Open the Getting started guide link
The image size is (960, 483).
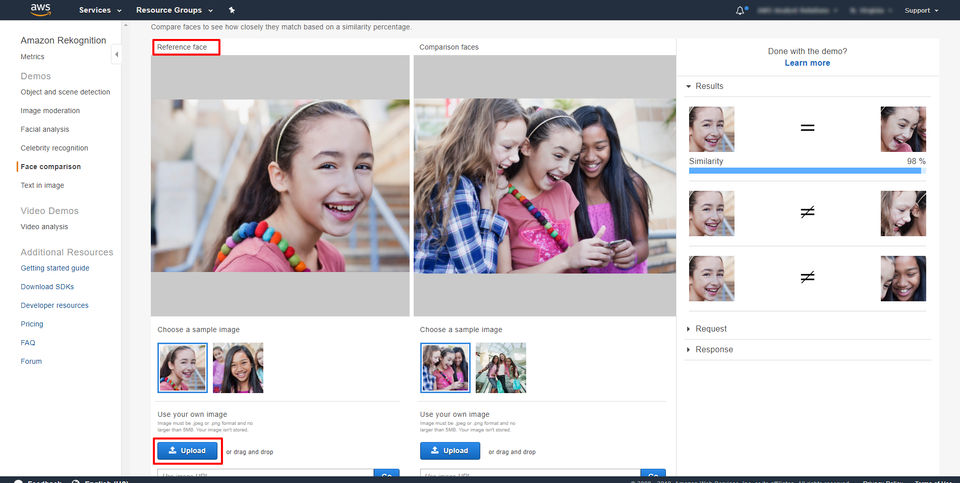coord(55,268)
